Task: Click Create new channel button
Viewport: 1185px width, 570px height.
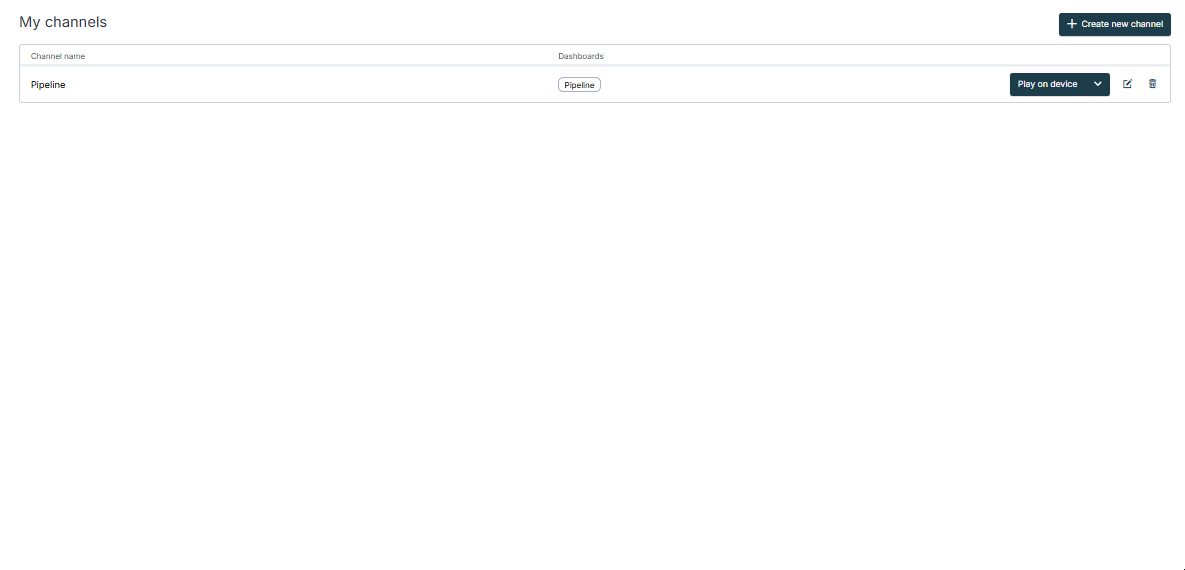Action: click(1115, 24)
